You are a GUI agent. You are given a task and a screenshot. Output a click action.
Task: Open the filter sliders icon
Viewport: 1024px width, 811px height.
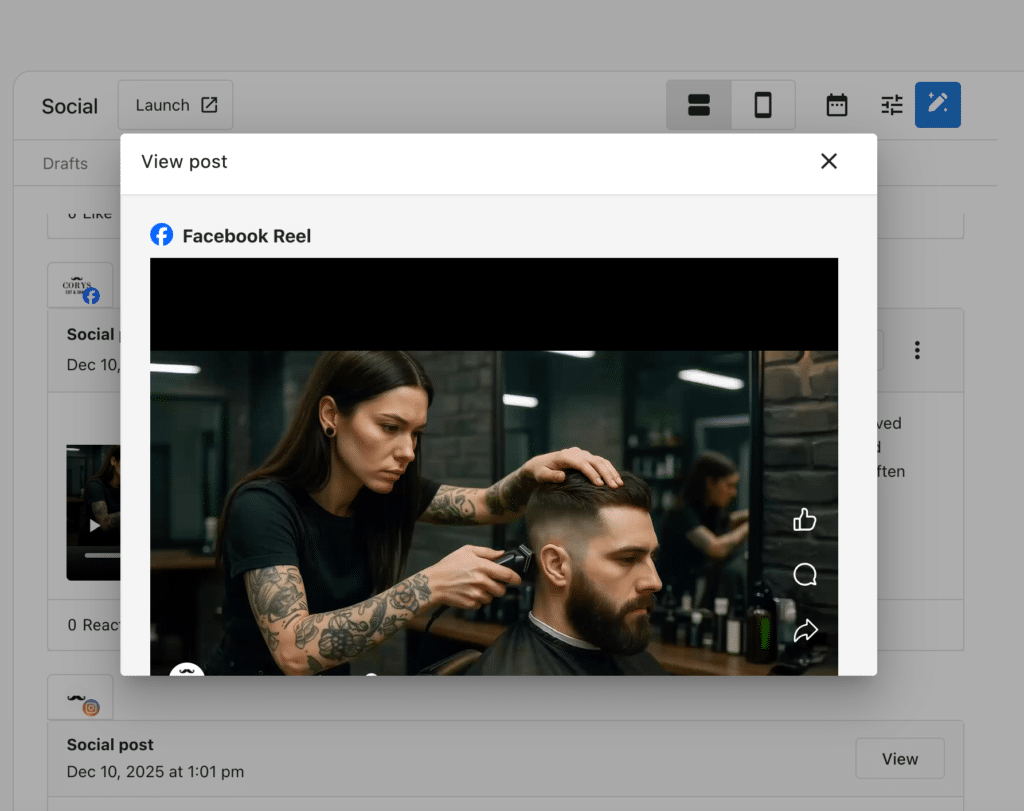coord(892,105)
